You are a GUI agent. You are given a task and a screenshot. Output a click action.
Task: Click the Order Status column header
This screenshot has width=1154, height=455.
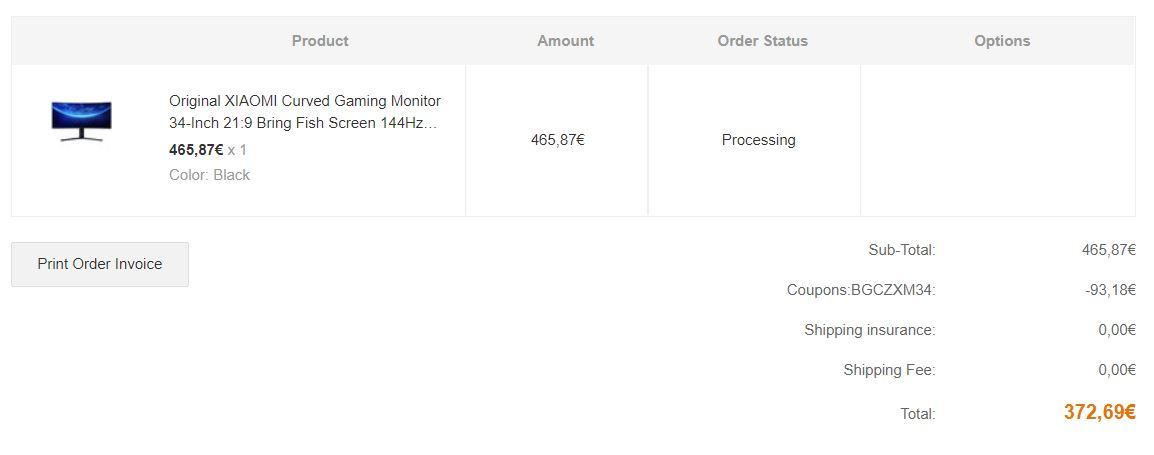pos(762,41)
